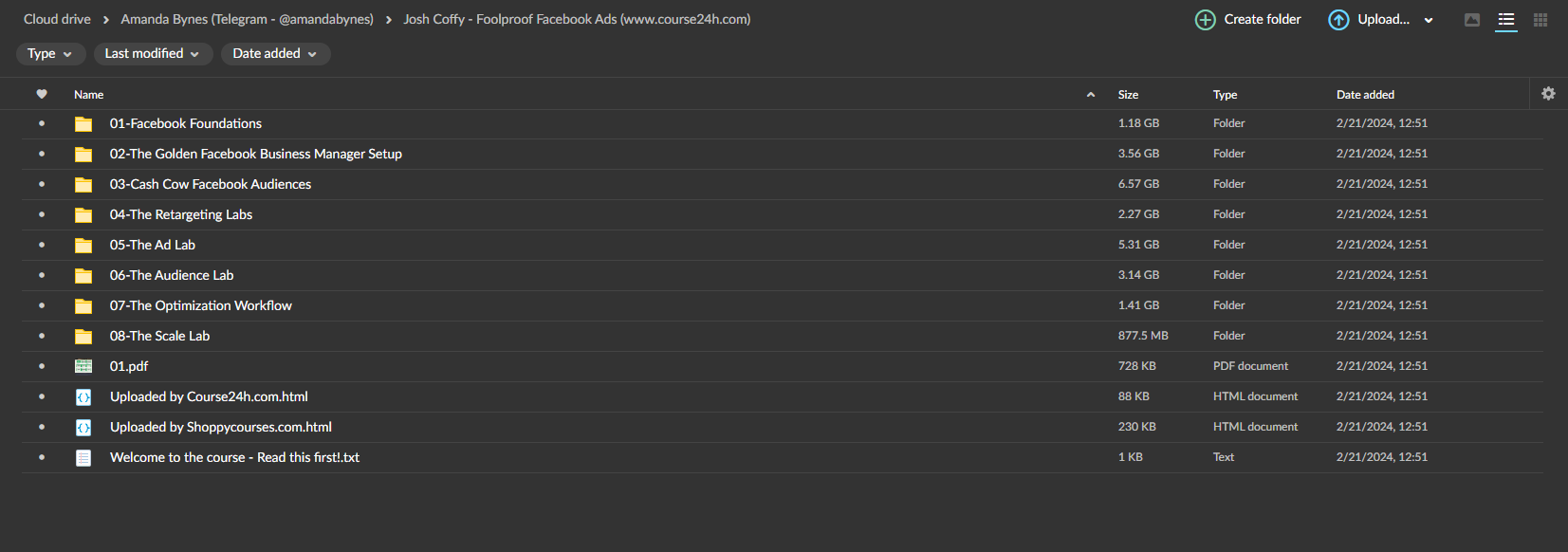Viewport: 1568px width, 552px height.
Task: Navigate to Amanda Bynes breadcrumb folder
Action: click(247, 19)
